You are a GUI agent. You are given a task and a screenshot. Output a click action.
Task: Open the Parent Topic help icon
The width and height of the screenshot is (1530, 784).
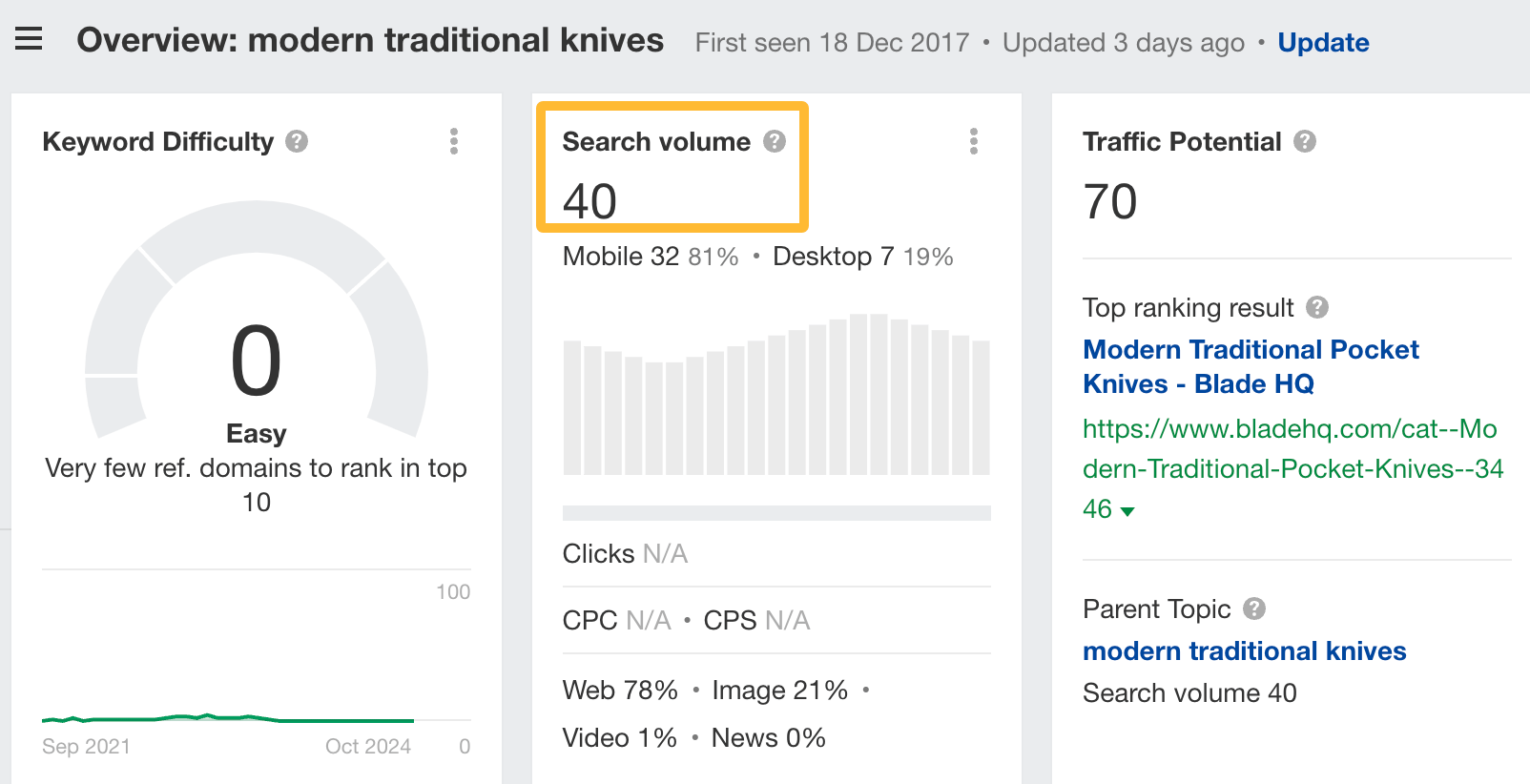(x=1254, y=608)
